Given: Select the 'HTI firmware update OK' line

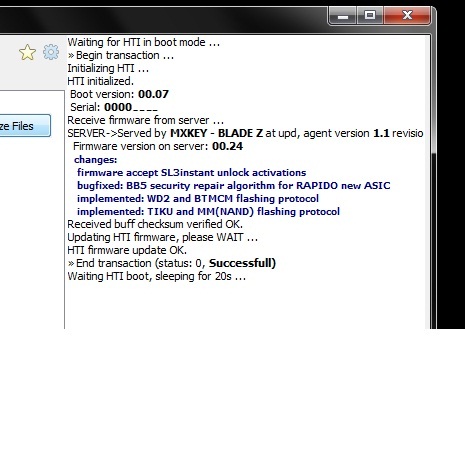Looking at the screenshot, I should tap(127, 250).
